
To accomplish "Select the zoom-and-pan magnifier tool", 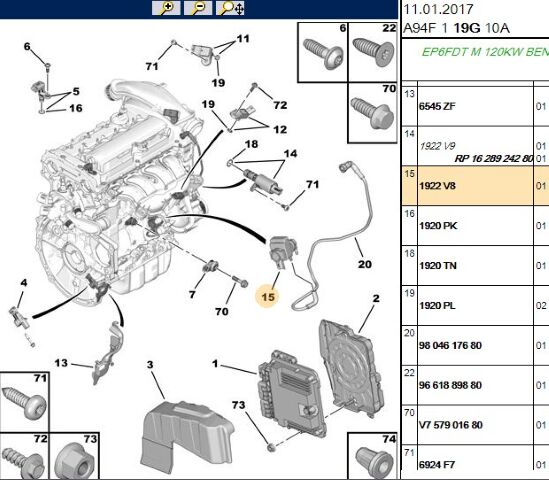I will 230,8.
